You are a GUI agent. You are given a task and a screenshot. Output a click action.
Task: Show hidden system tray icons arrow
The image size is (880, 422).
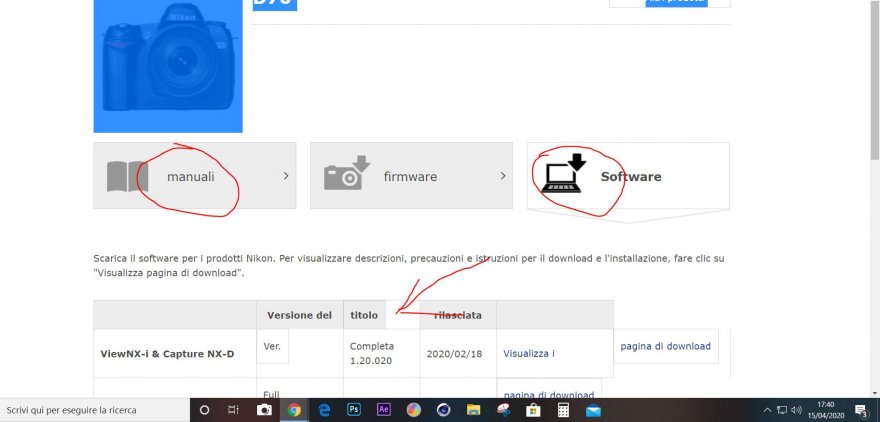767,410
